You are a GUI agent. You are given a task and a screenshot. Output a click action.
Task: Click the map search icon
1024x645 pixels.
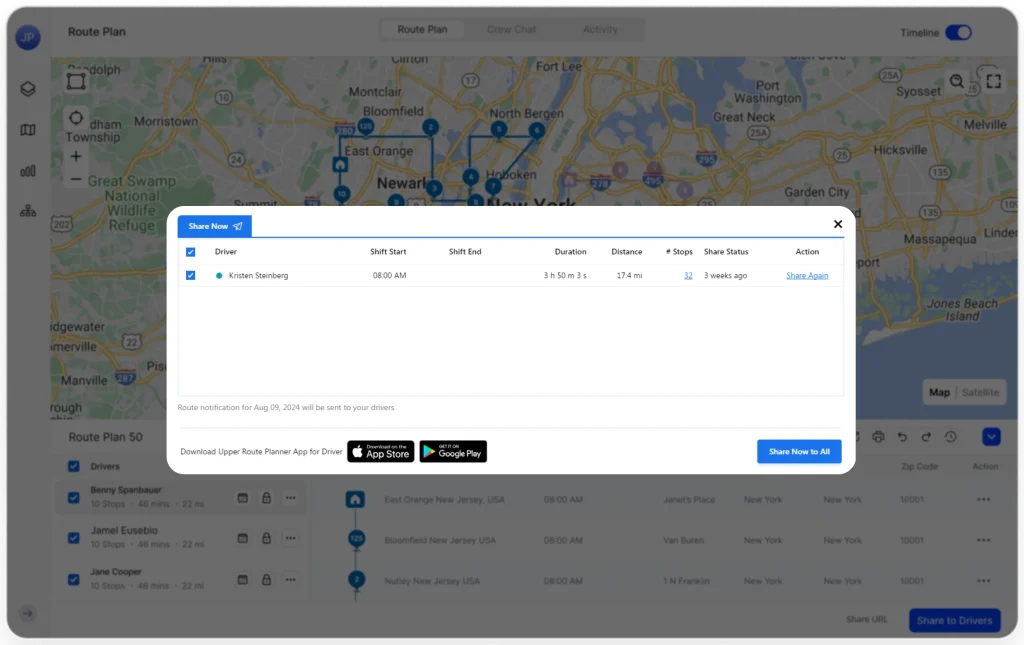tap(957, 81)
